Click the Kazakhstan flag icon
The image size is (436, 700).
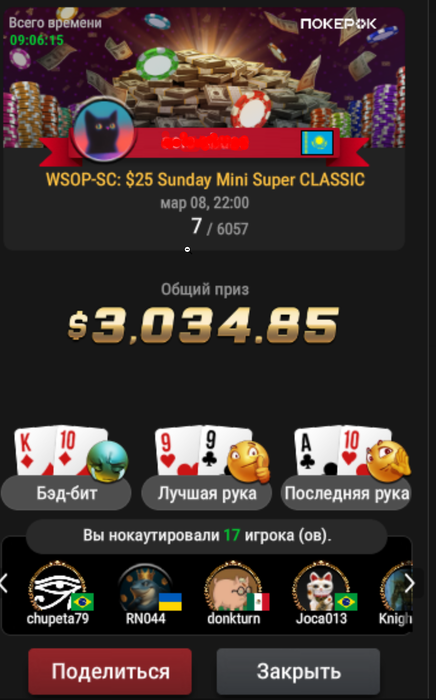317,143
